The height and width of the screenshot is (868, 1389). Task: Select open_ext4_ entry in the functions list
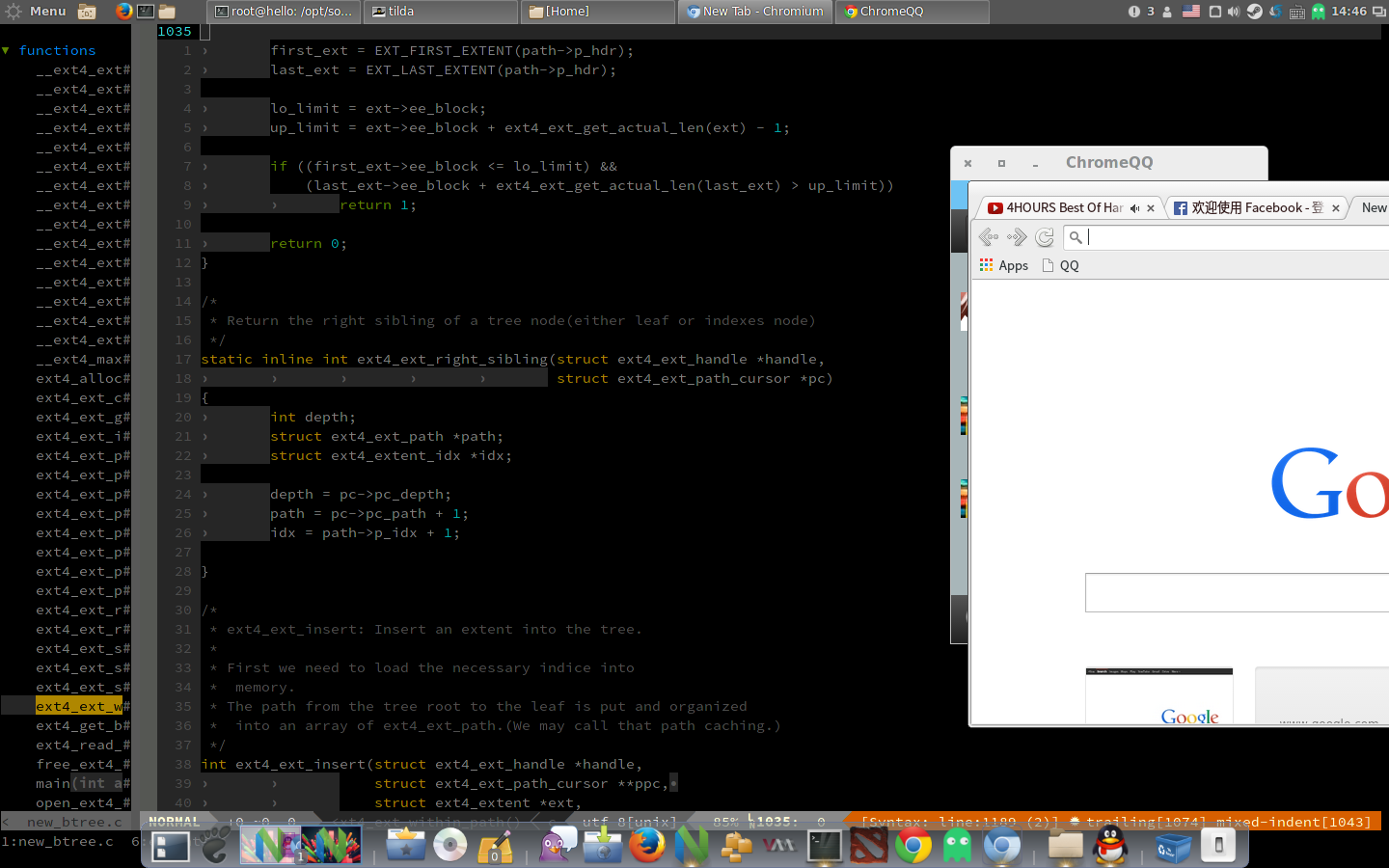click(83, 802)
